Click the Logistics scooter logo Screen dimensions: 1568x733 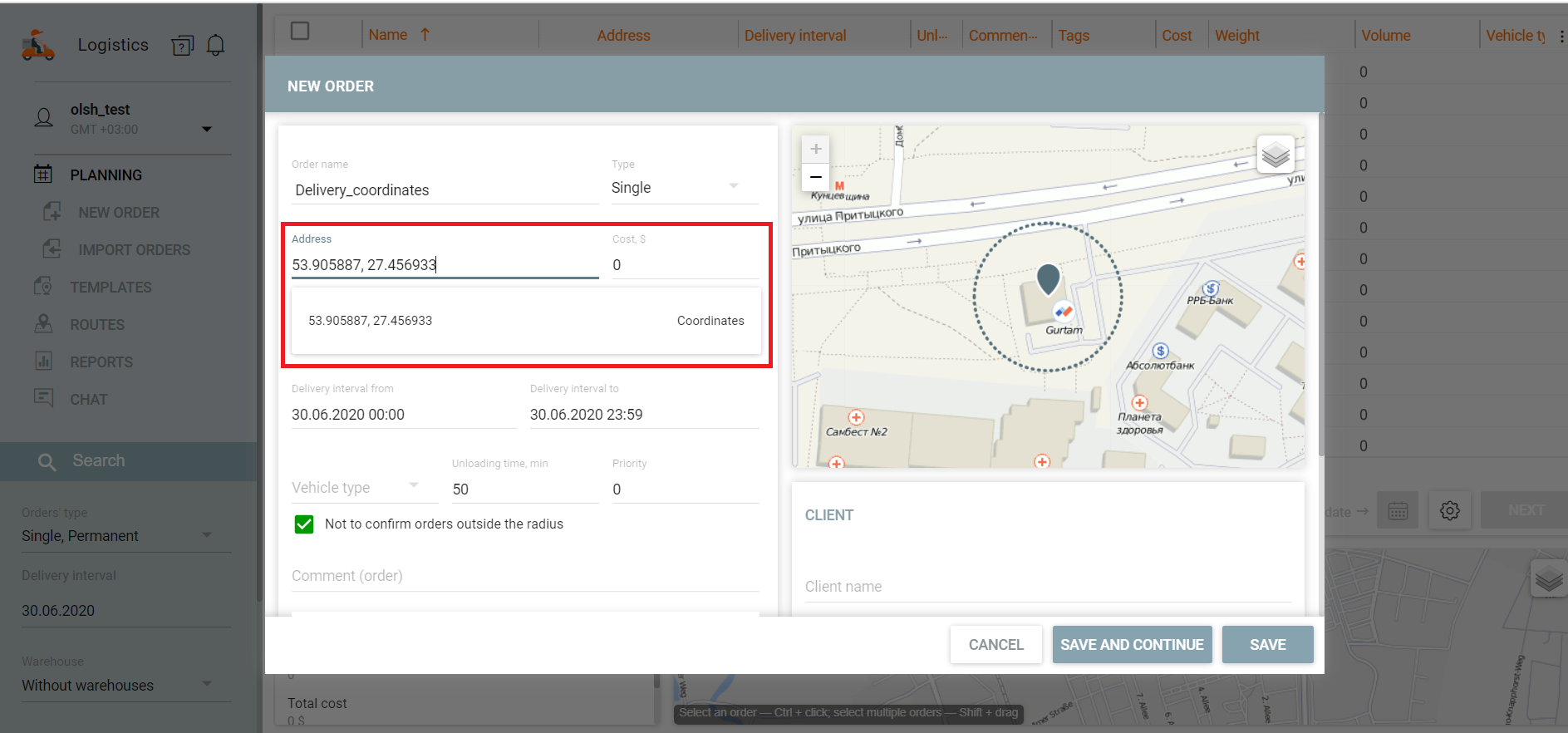pos(38,45)
